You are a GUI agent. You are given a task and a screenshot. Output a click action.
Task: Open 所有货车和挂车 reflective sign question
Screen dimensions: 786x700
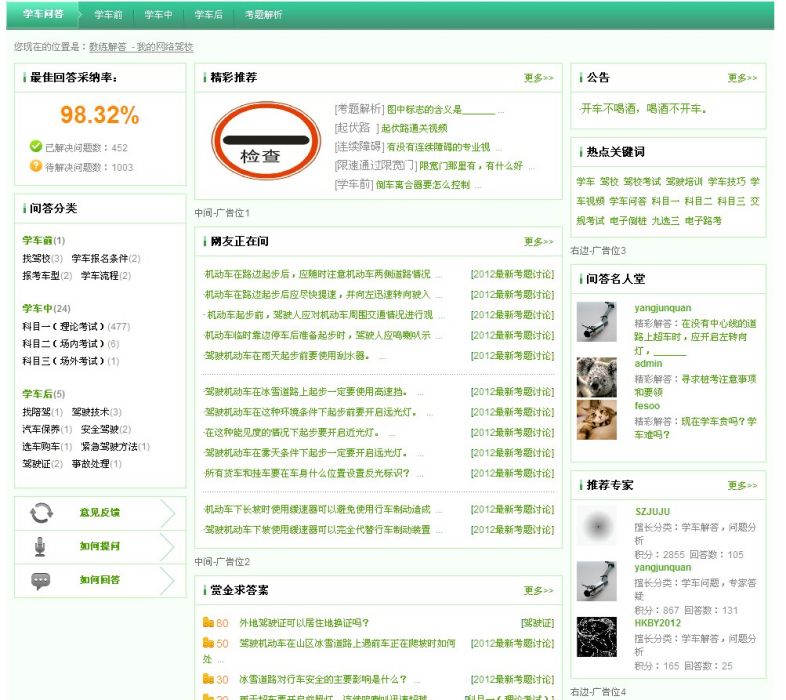click(x=307, y=473)
